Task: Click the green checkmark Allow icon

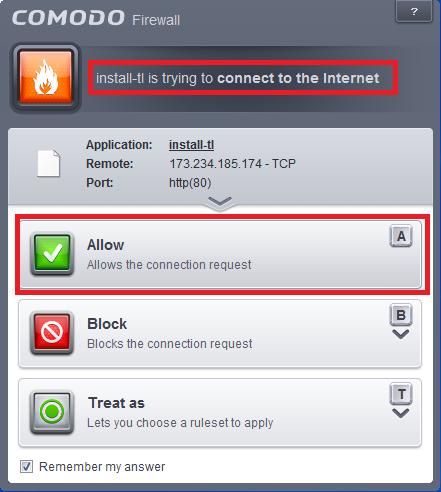Action: click(52, 254)
